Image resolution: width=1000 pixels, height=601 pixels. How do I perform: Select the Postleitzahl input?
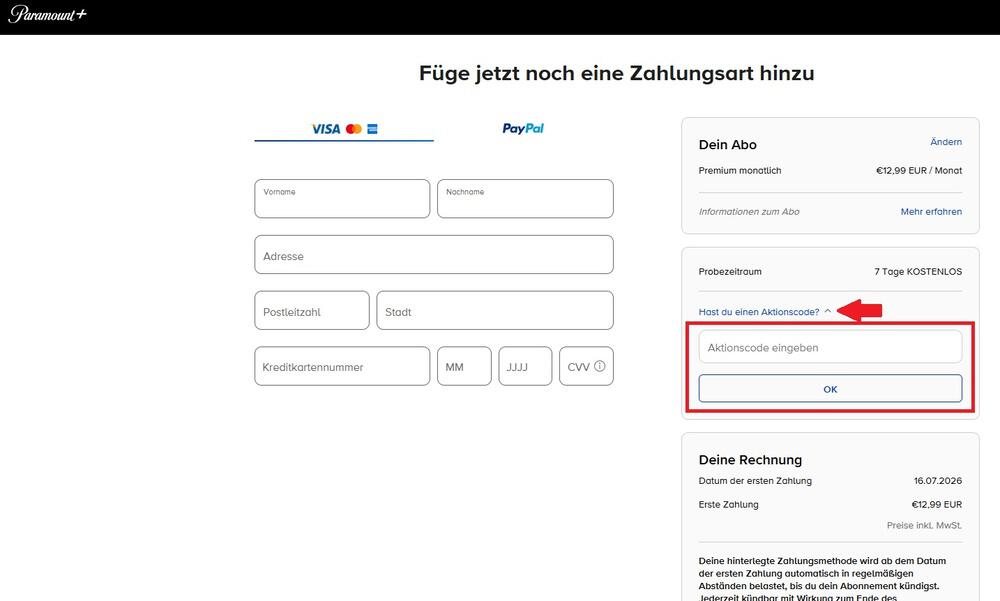(x=312, y=311)
